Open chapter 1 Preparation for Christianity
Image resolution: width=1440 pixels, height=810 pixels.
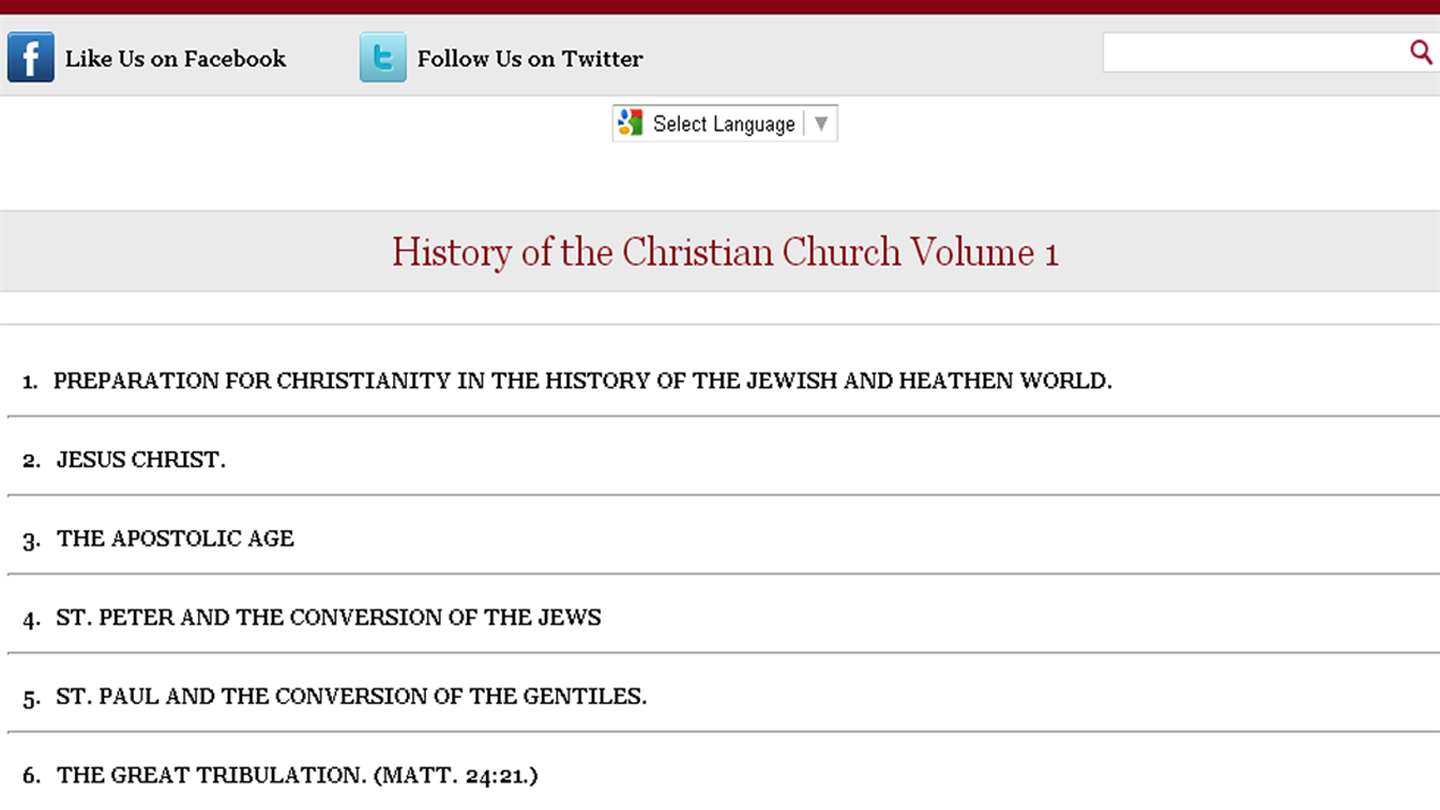pyautogui.click(x=582, y=381)
